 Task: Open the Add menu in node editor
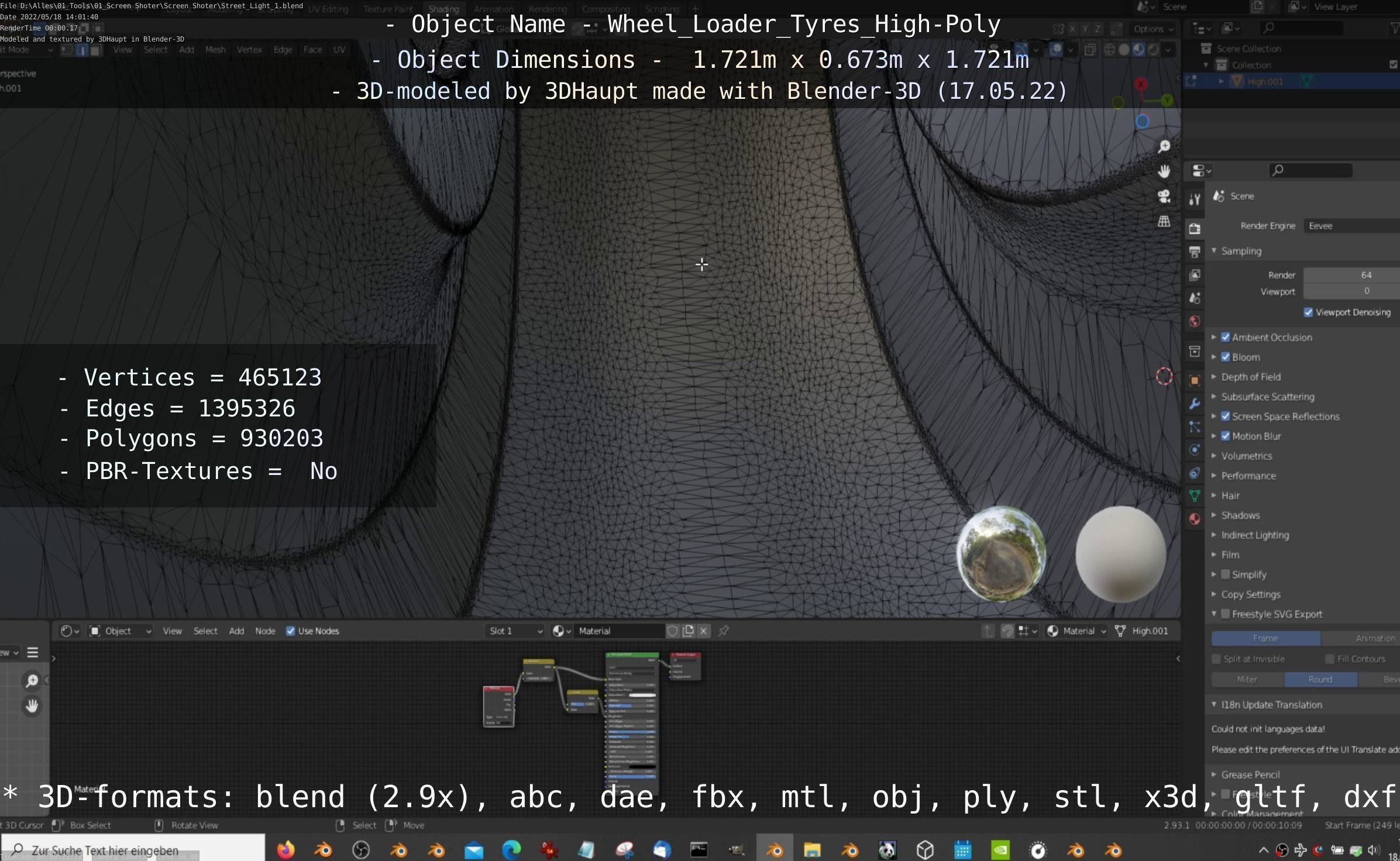coord(236,631)
